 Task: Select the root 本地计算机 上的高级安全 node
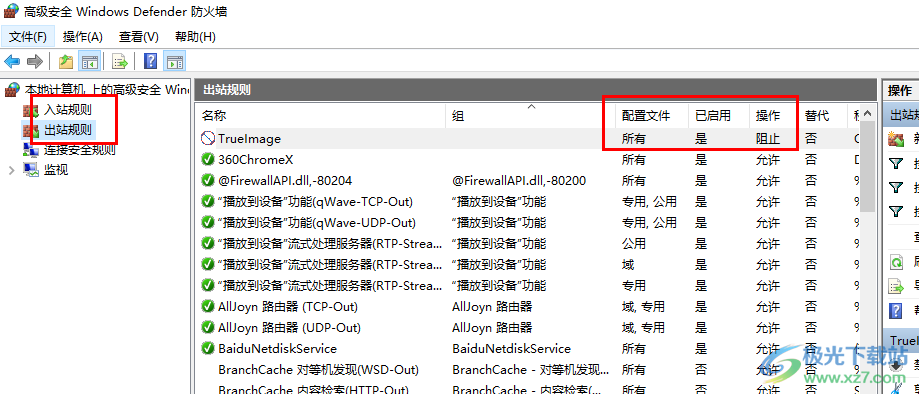point(107,90)
